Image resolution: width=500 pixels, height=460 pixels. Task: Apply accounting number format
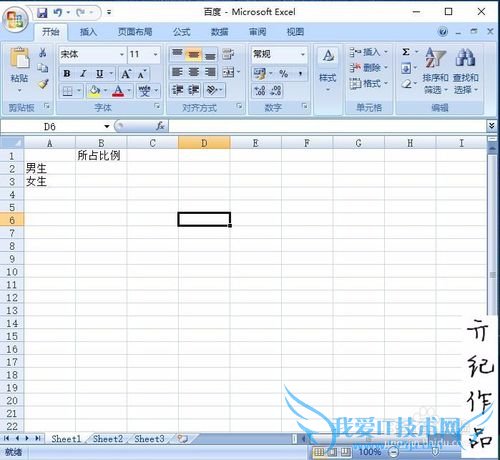(260, 73)
